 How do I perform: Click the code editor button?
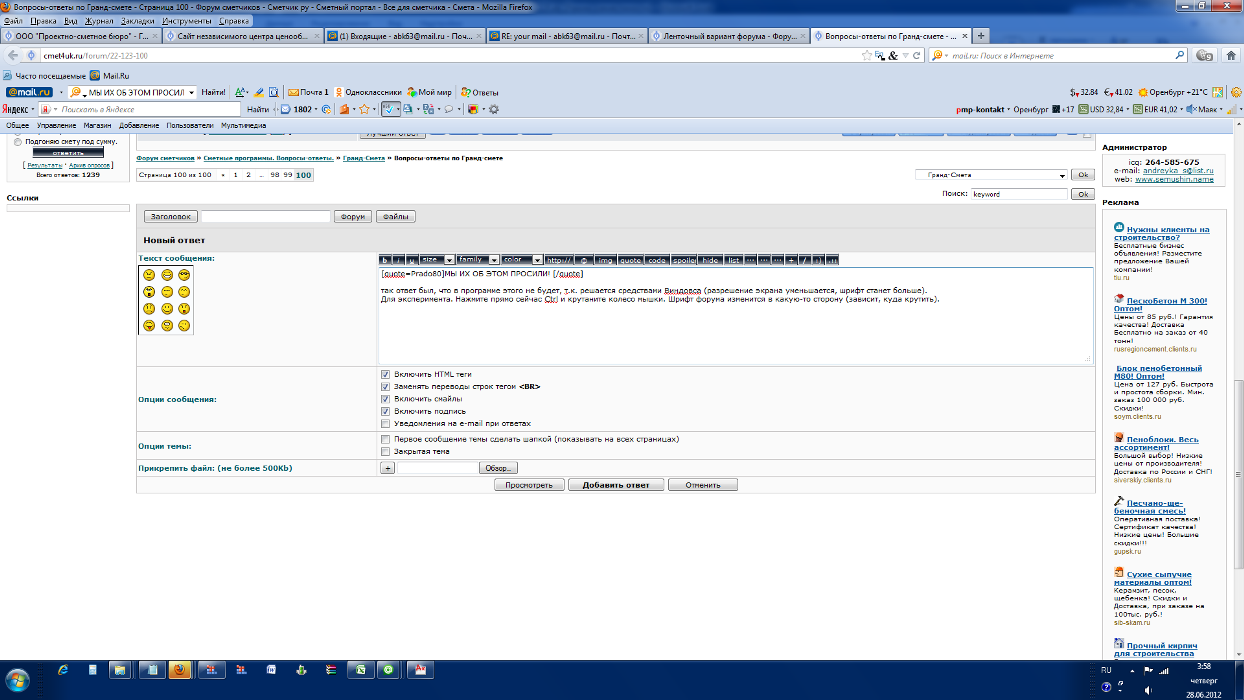[656, 260]
